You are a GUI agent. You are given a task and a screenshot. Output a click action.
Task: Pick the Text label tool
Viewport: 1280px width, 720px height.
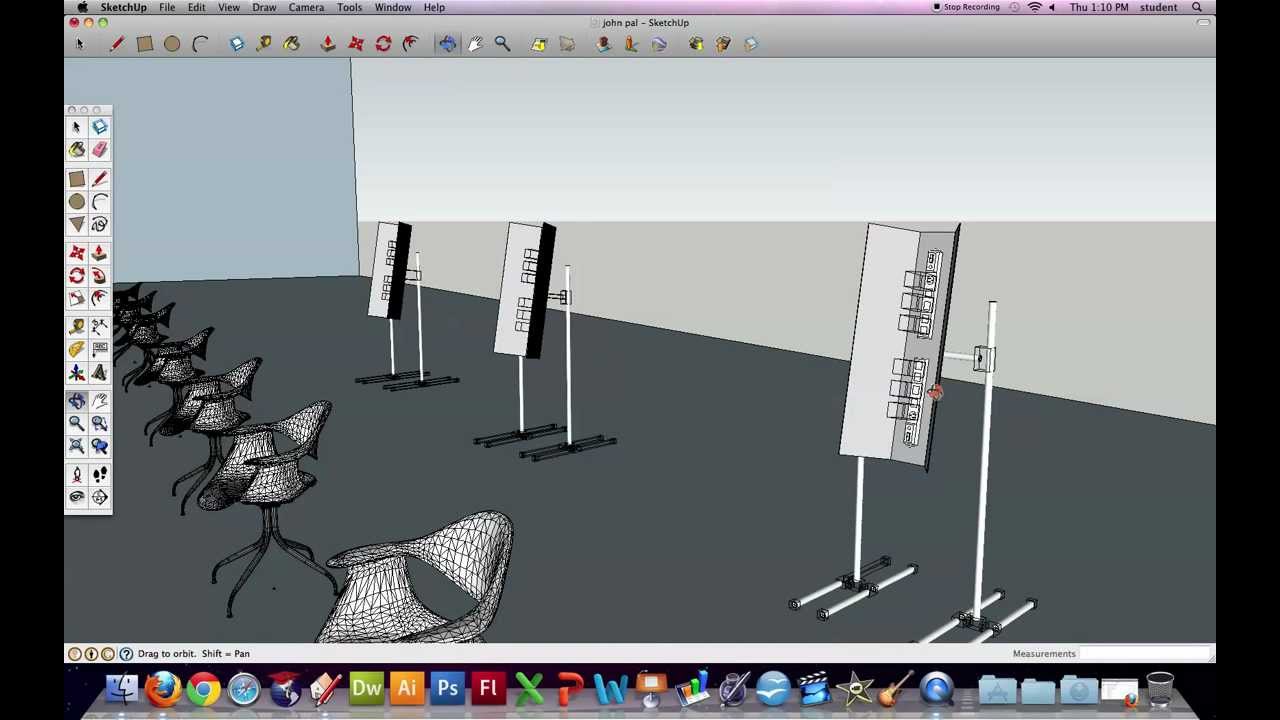(99, 349)
